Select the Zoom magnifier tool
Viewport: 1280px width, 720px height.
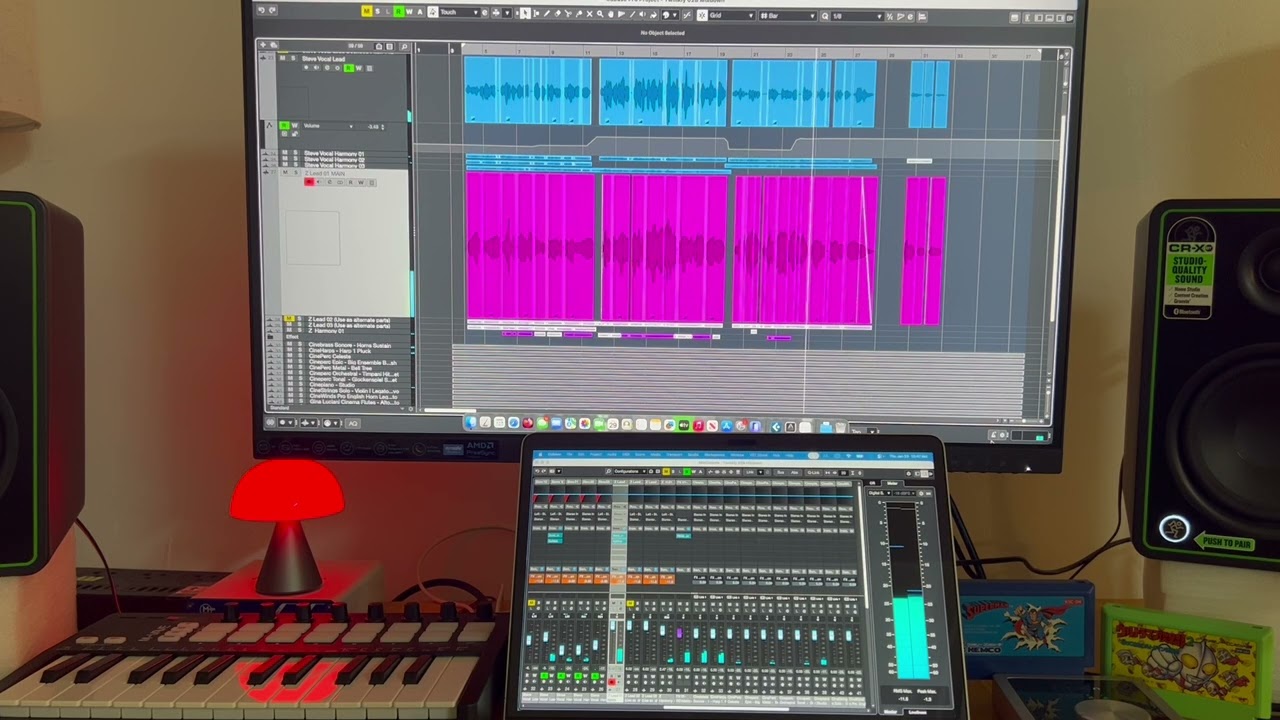tap(600, 12)
